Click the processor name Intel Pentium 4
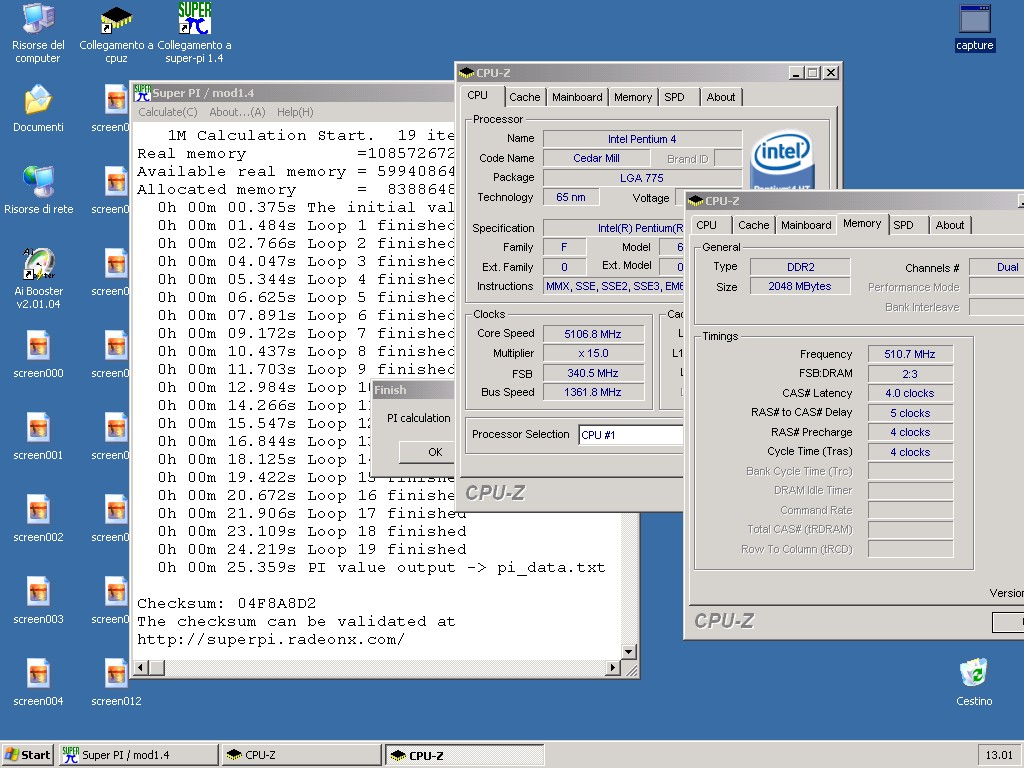Image resolution: width=1024 pixels, height=768 pixels. [642, 139]
